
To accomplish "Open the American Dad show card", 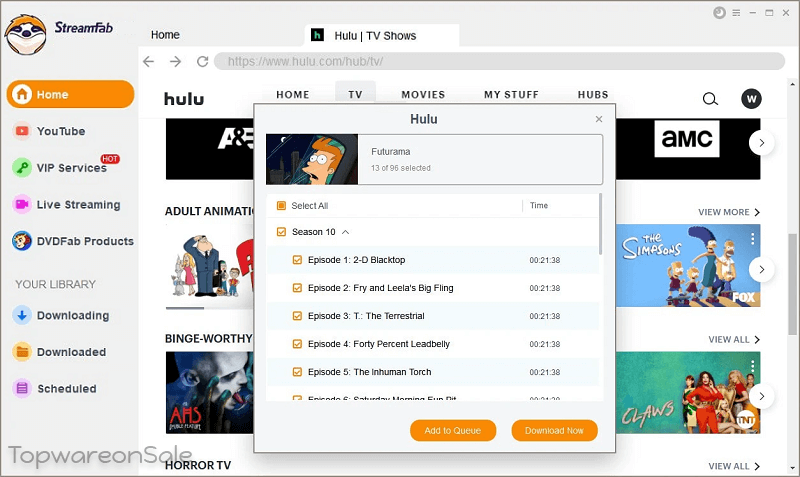I will [210, 265].
